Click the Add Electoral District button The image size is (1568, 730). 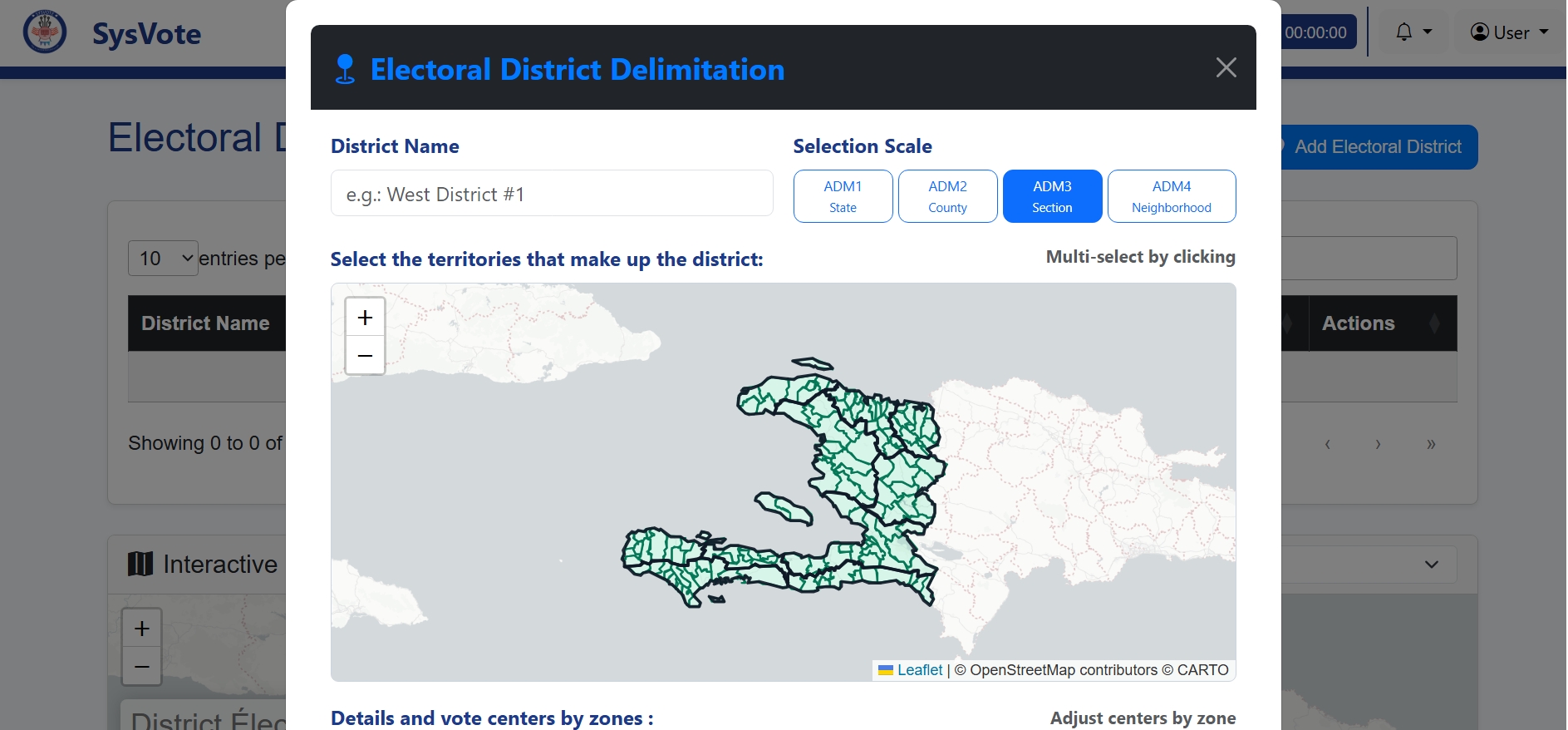click(1378, 147)
